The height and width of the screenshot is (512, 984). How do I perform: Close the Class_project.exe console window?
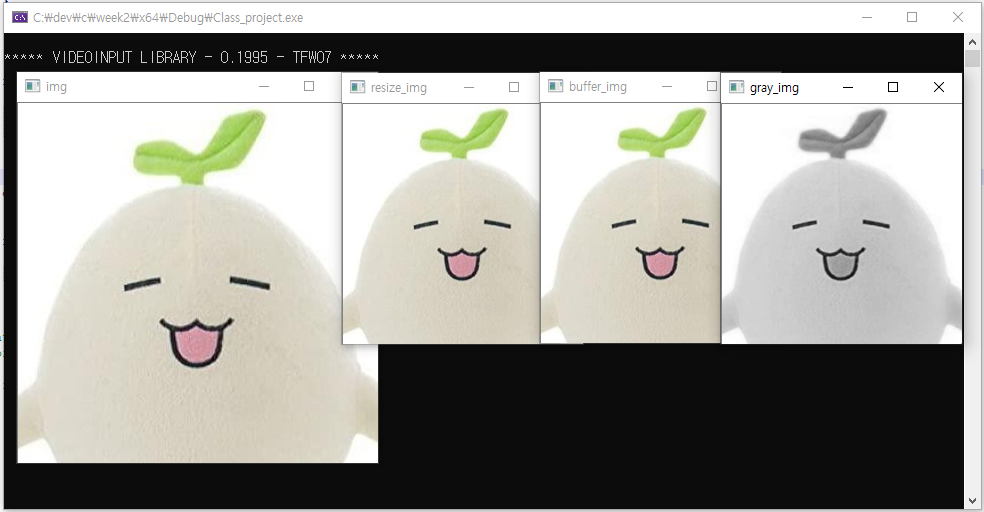(958, 17)
